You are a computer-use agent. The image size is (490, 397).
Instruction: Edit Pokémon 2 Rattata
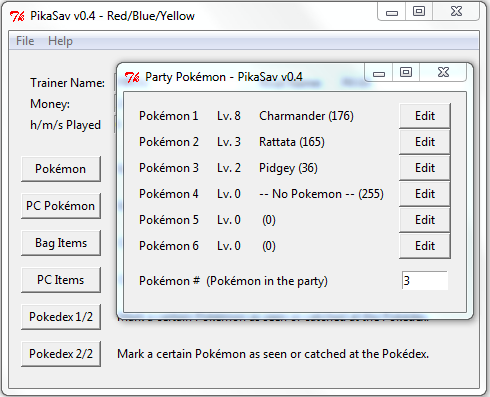pos(425,142)
